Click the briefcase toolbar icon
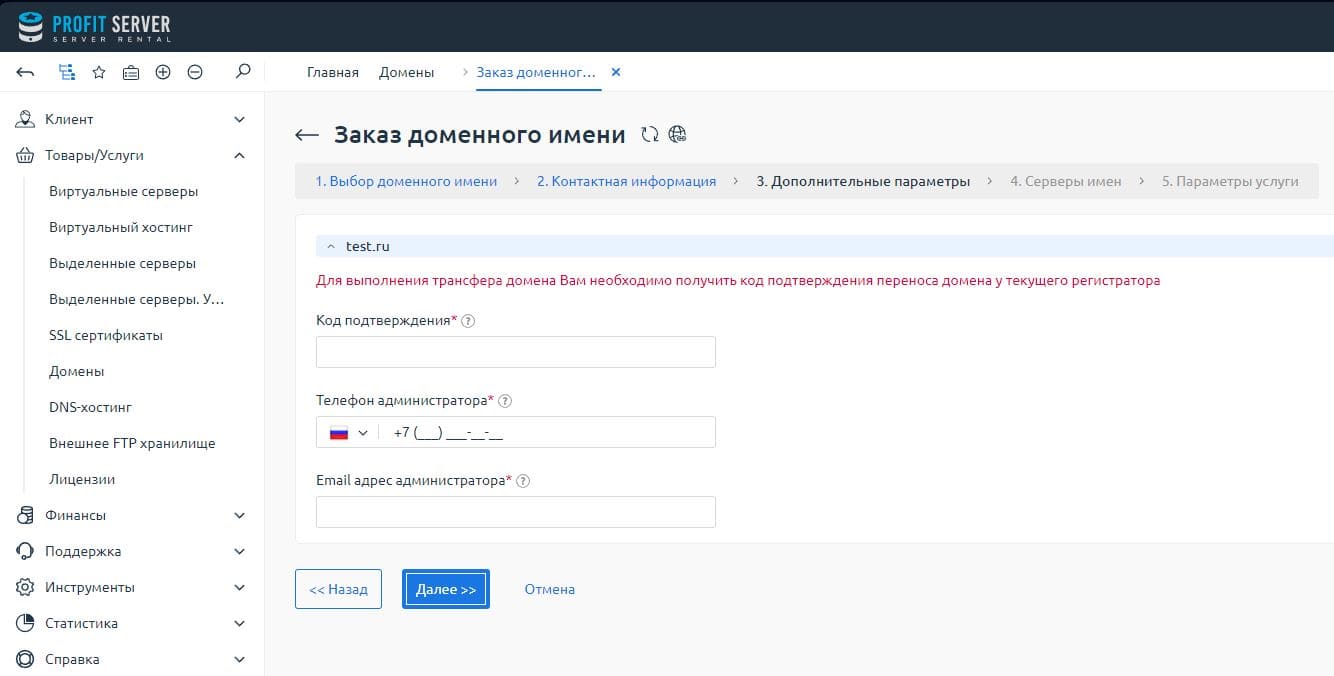The image size is (1334, 676). coord(131,72)
